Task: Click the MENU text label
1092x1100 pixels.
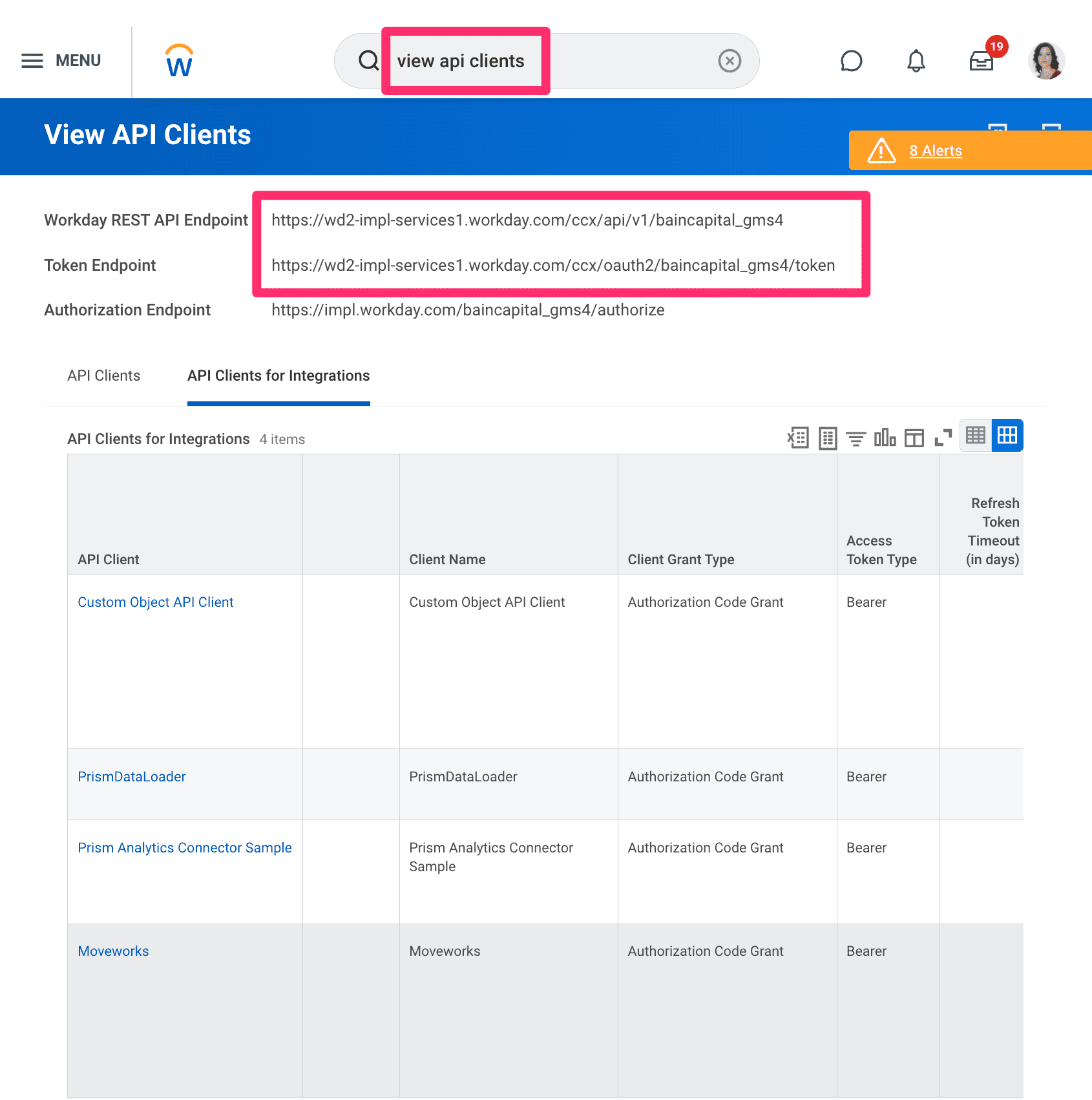Action: pos(78,60)
